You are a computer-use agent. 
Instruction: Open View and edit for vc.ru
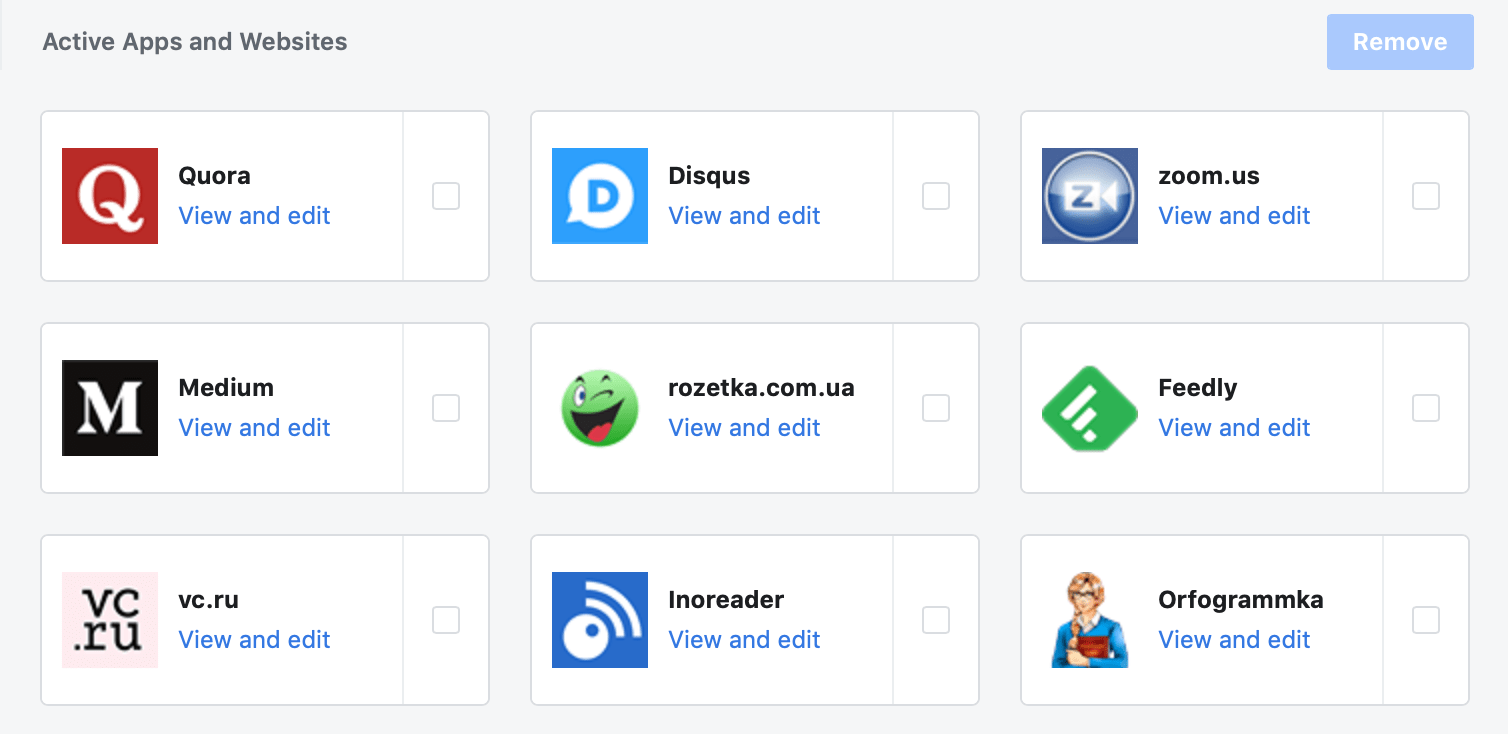pyautogui.click(x=254, y=640)
